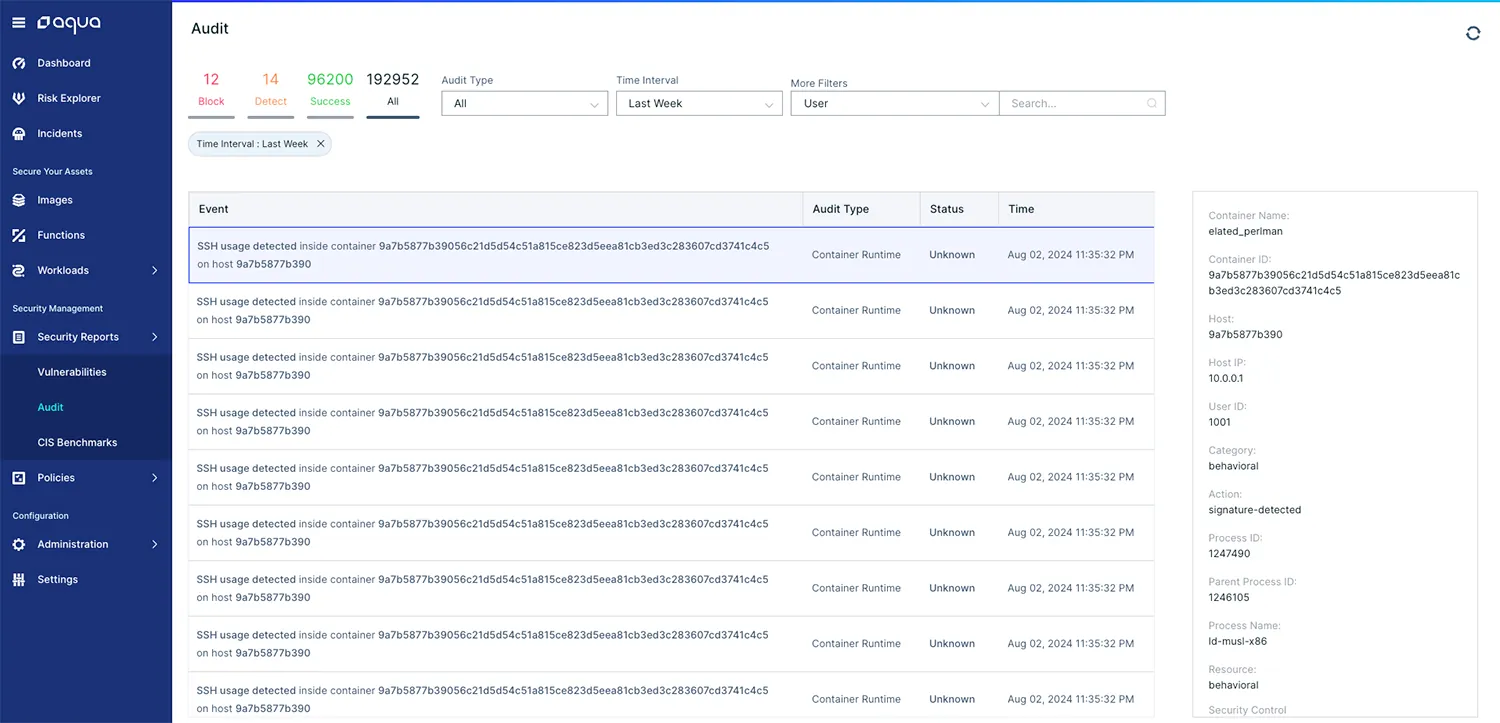Open the Settings grid icon

pyautogui.click(x=18, y=579)
